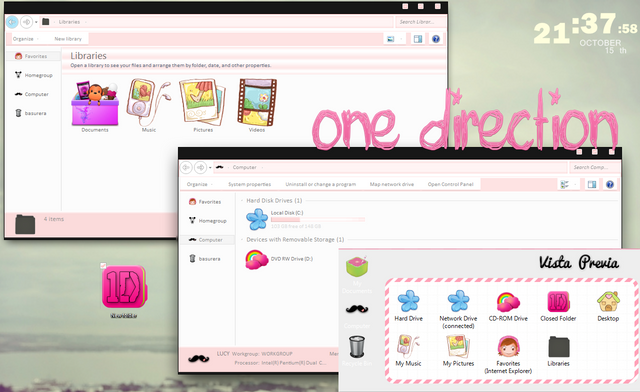Click the Computer mustache preview icon

click(x=357, y=310)
